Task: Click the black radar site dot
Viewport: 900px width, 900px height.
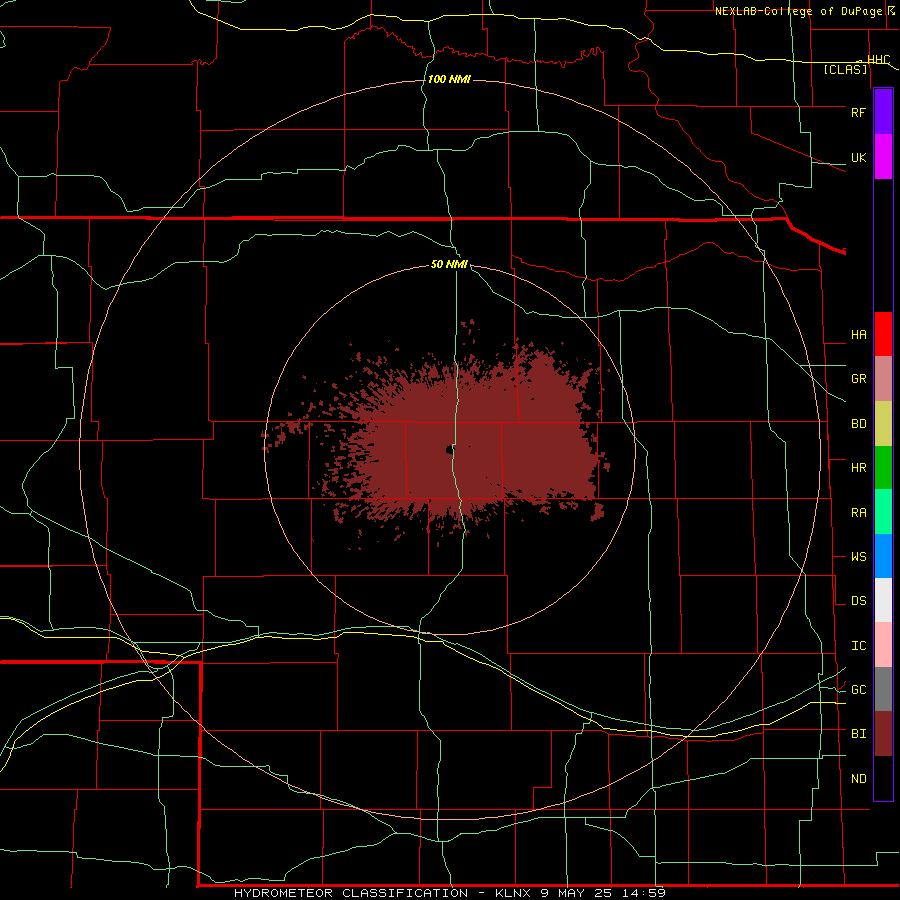Action: tap(449, 450)
